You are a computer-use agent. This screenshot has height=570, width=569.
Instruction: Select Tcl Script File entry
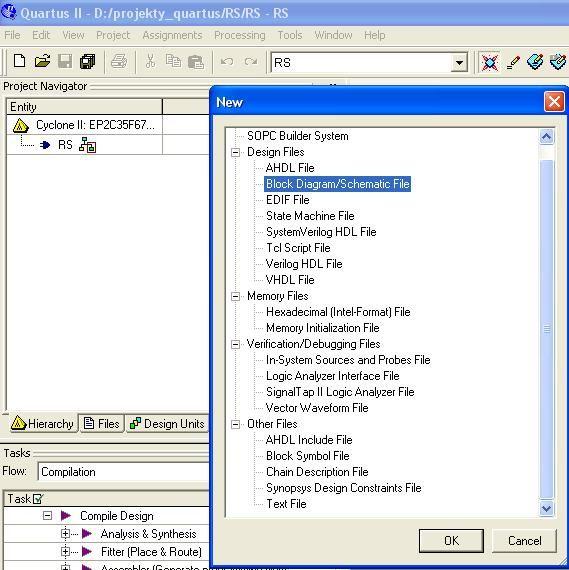pyautogui.click(x=298, y=248)
